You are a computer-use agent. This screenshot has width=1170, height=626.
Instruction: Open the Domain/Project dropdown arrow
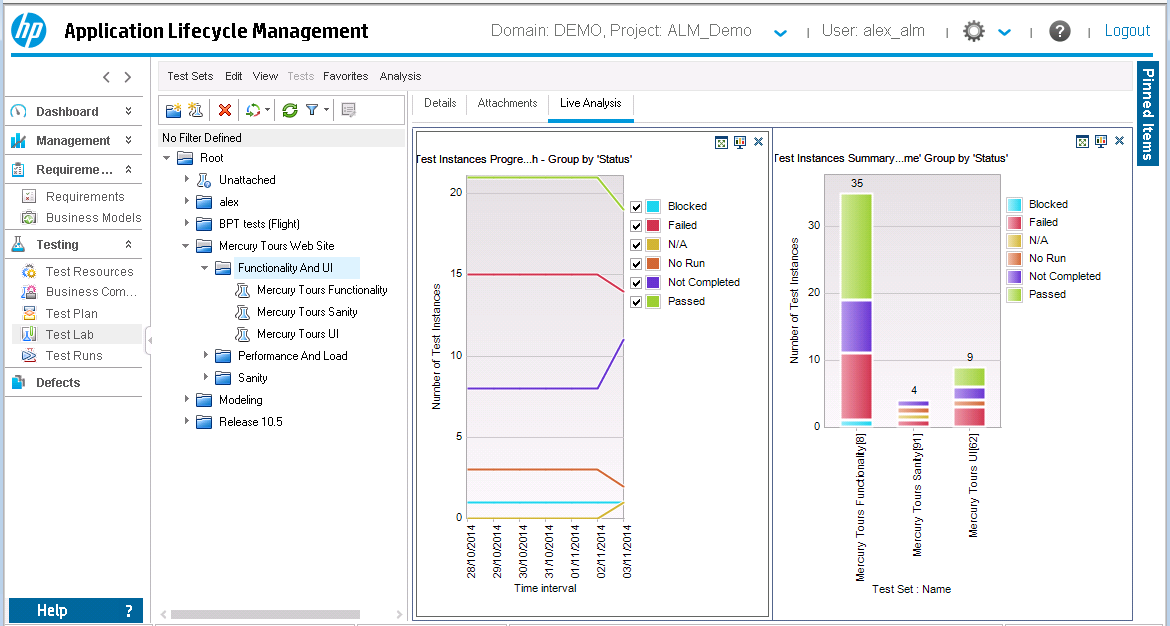(x=780, y=33)
